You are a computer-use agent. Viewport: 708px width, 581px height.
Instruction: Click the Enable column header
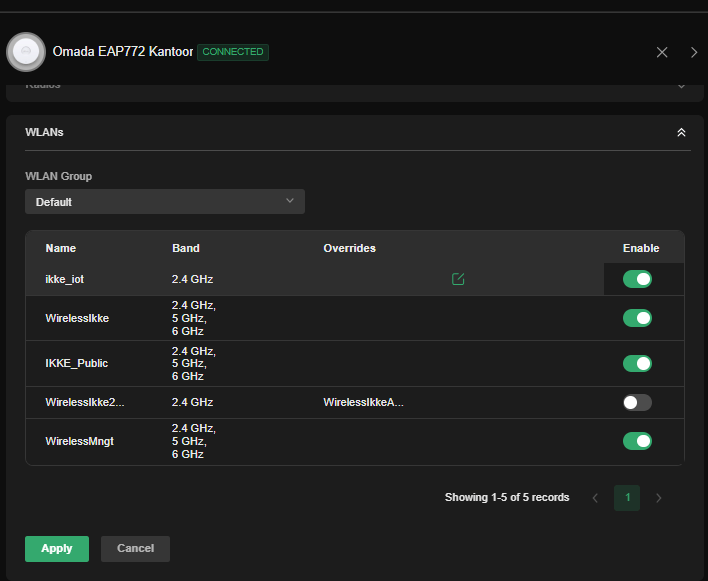pyautogui.click(x=641, y=248)
